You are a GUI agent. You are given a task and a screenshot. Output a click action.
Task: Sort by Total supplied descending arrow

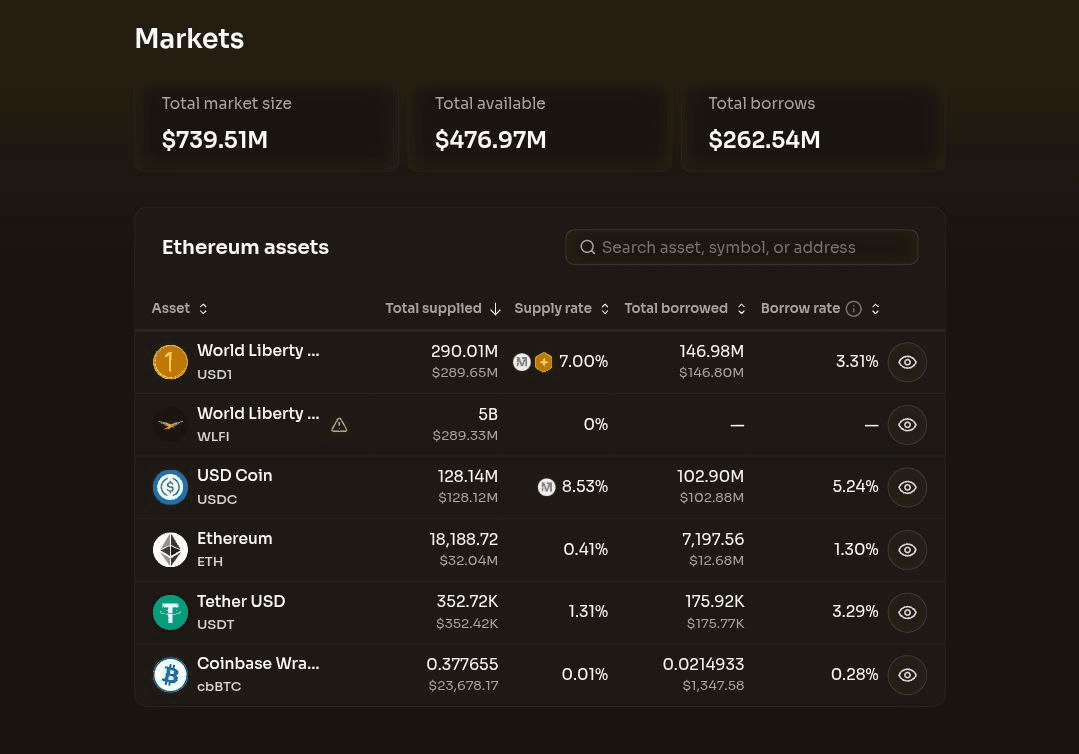pos(495,309)
